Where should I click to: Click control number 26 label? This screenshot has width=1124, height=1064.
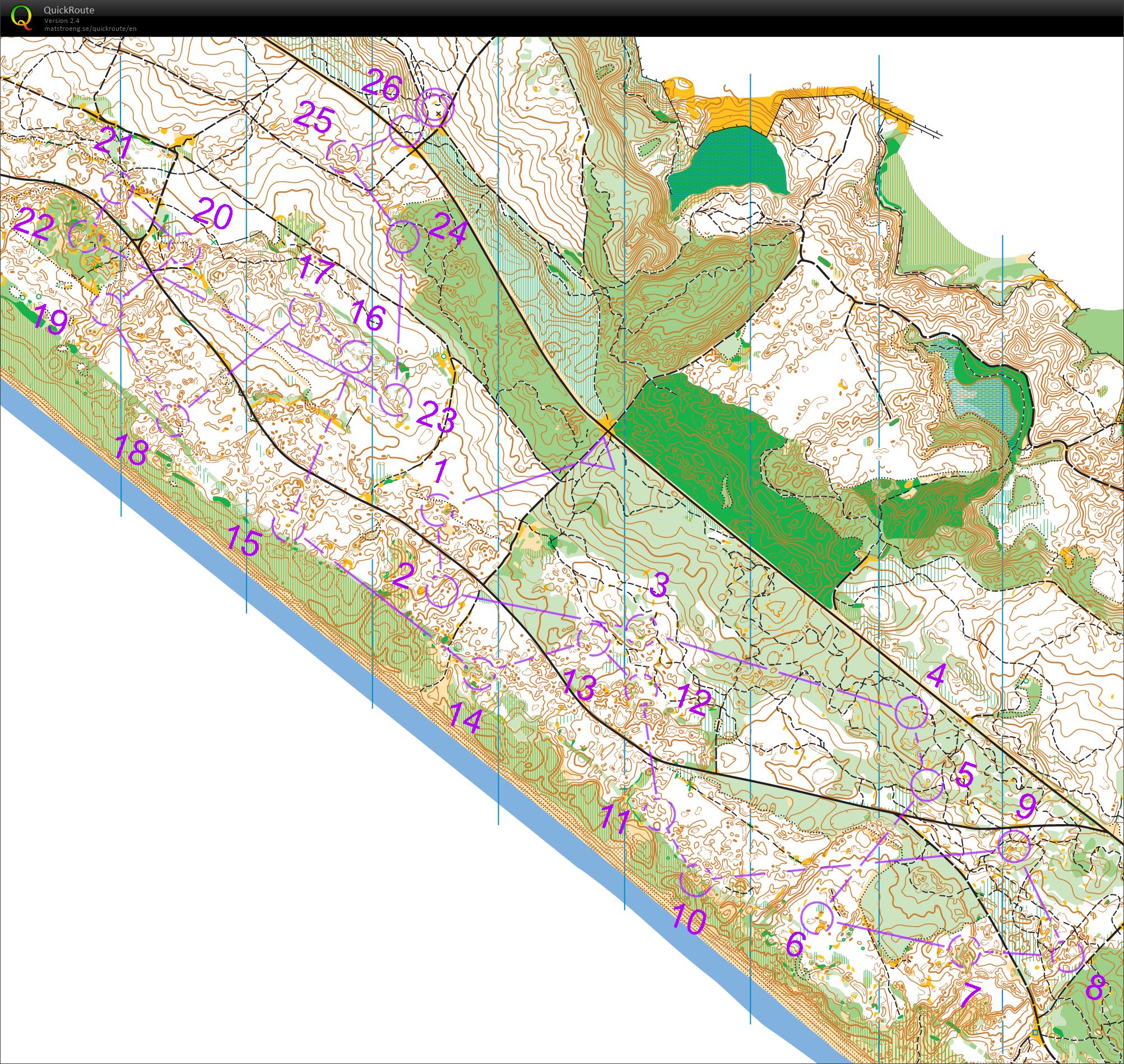point(381,86)
